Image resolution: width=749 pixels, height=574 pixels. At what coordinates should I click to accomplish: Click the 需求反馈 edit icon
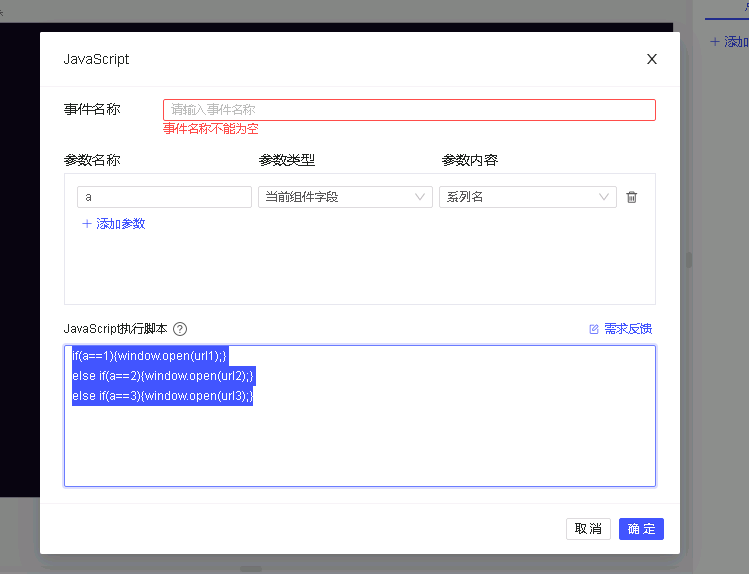pyautogui.click(x=594, y=329)
